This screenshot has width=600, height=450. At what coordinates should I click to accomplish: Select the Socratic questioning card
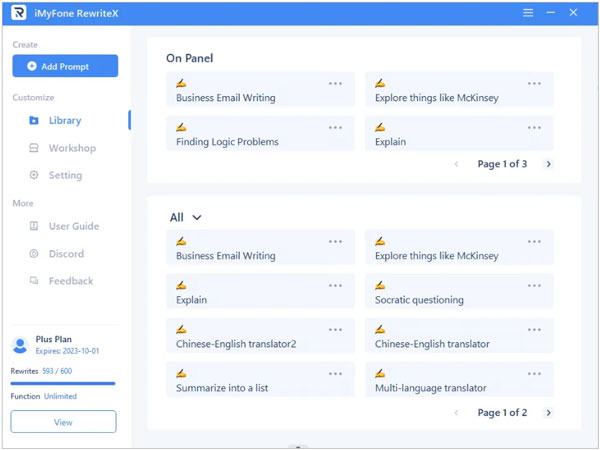[459, 292]
